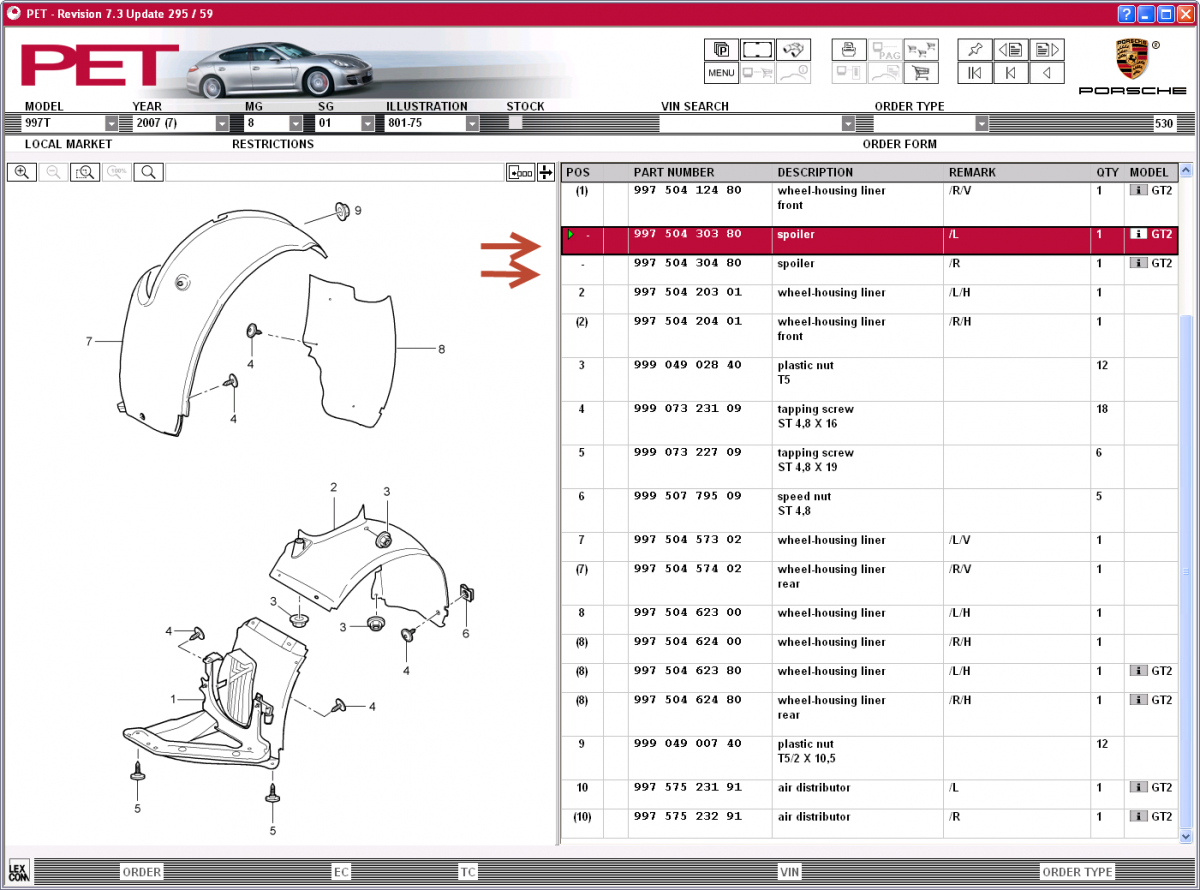Select part number 999 049 028 40
The height and width of the screenshot is (890, 1200).
(x=688, y=365)
